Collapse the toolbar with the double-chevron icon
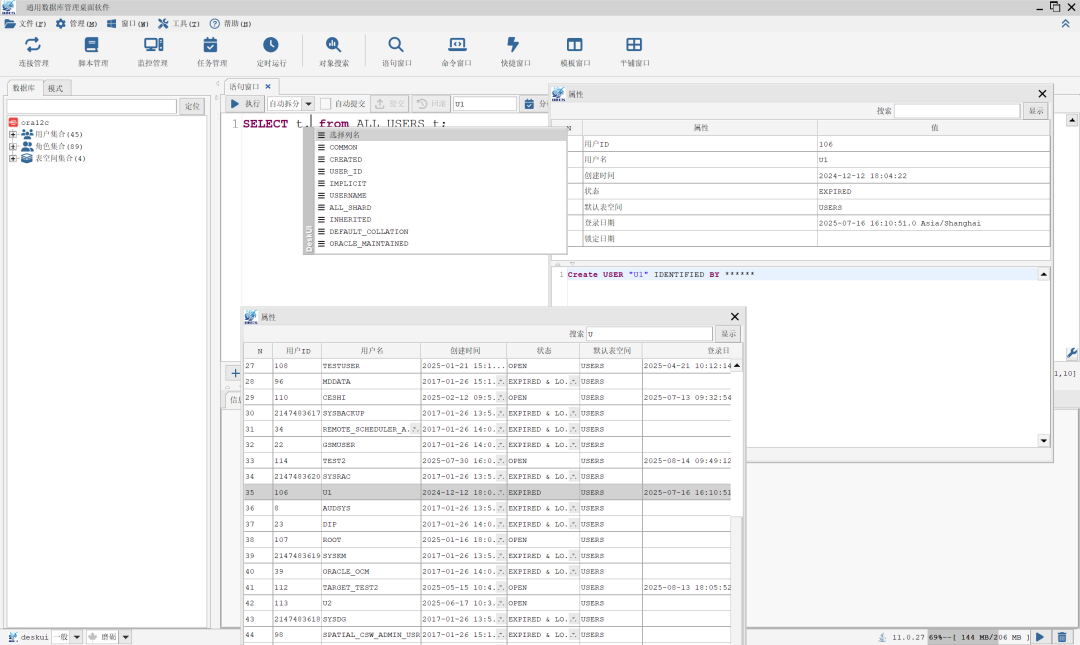 click(x=1065, y=23)
